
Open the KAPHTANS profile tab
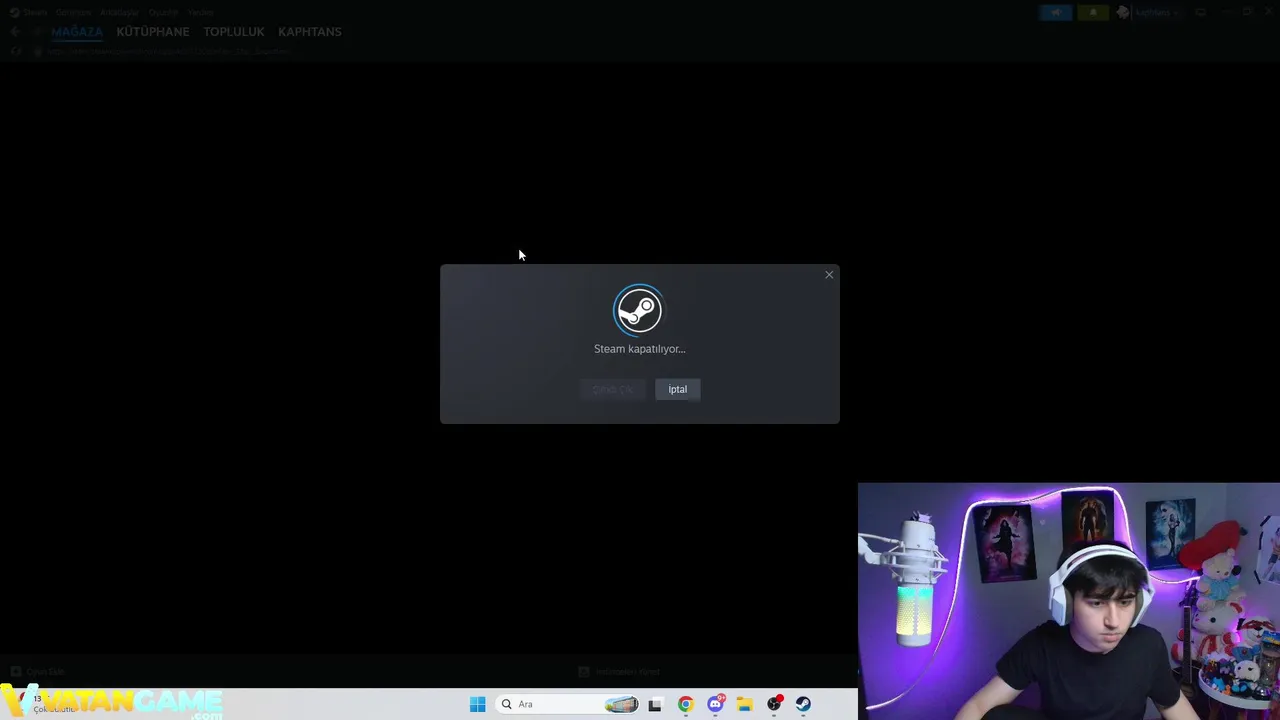point(310,32)
